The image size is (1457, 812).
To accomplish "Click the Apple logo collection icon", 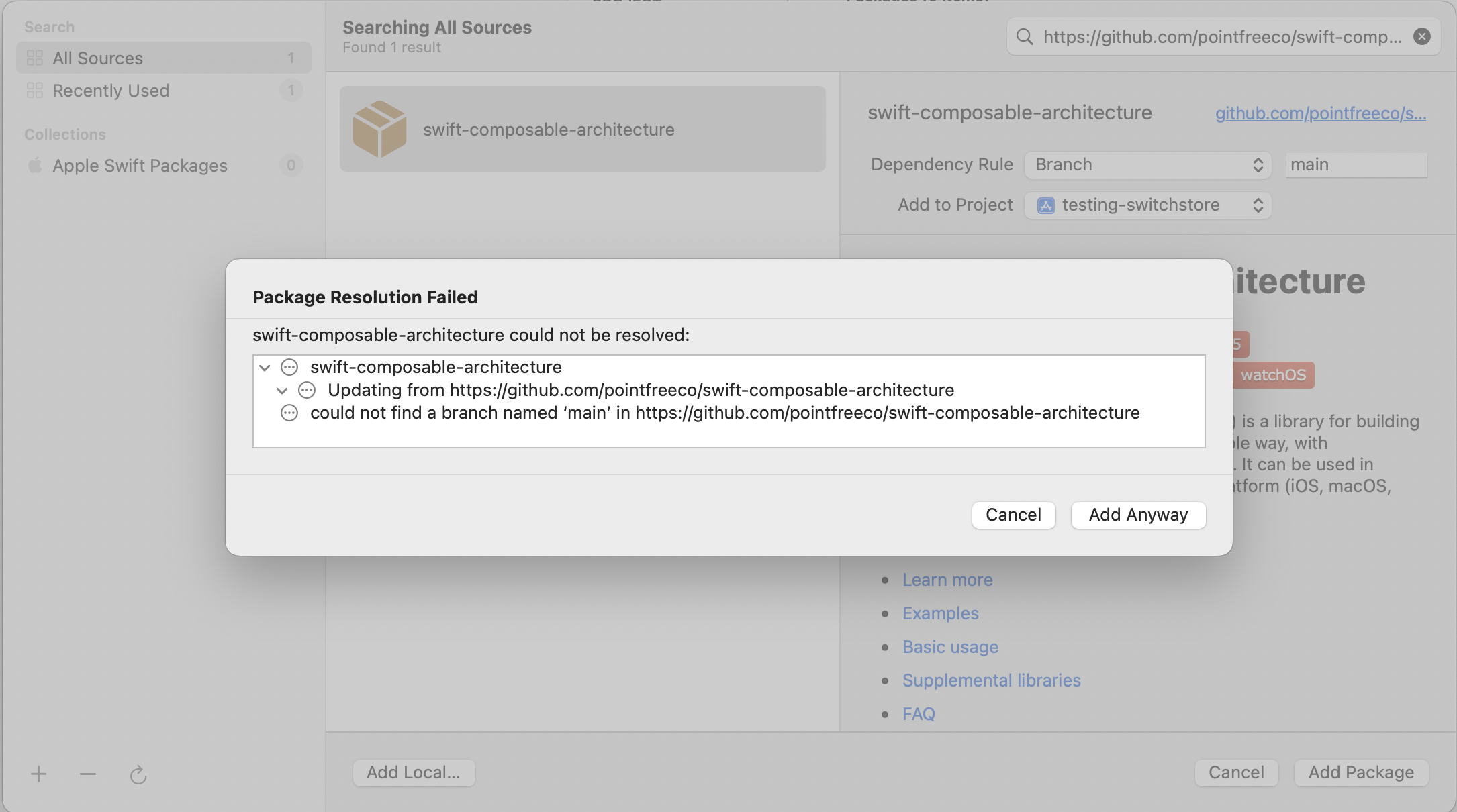I will click(35, 165).
